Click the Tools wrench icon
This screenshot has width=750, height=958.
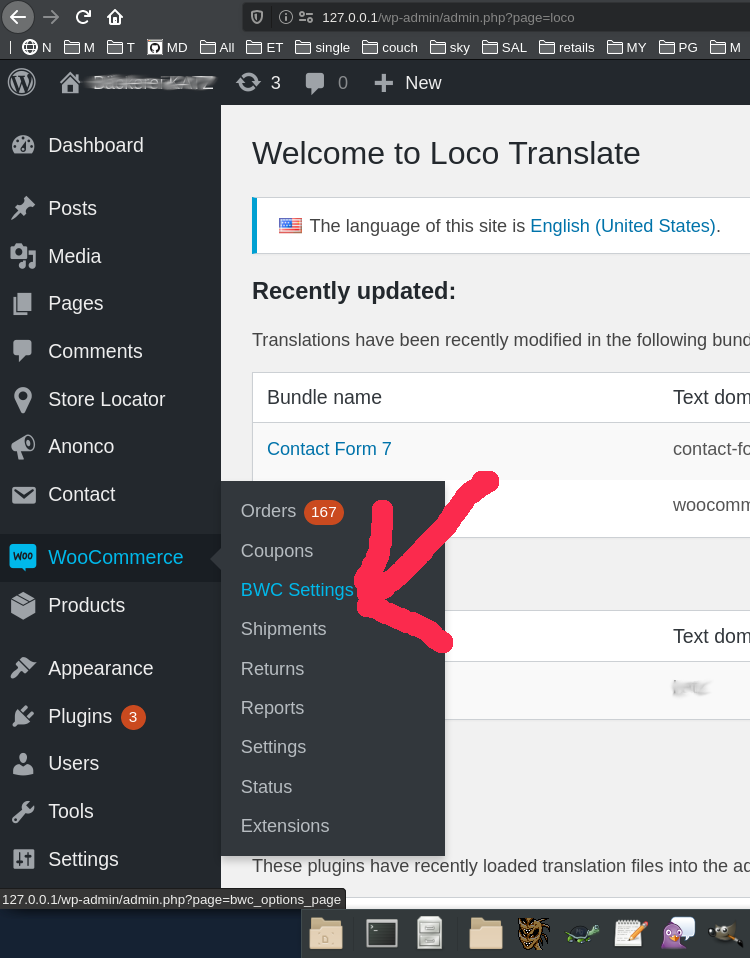(23, 811)
